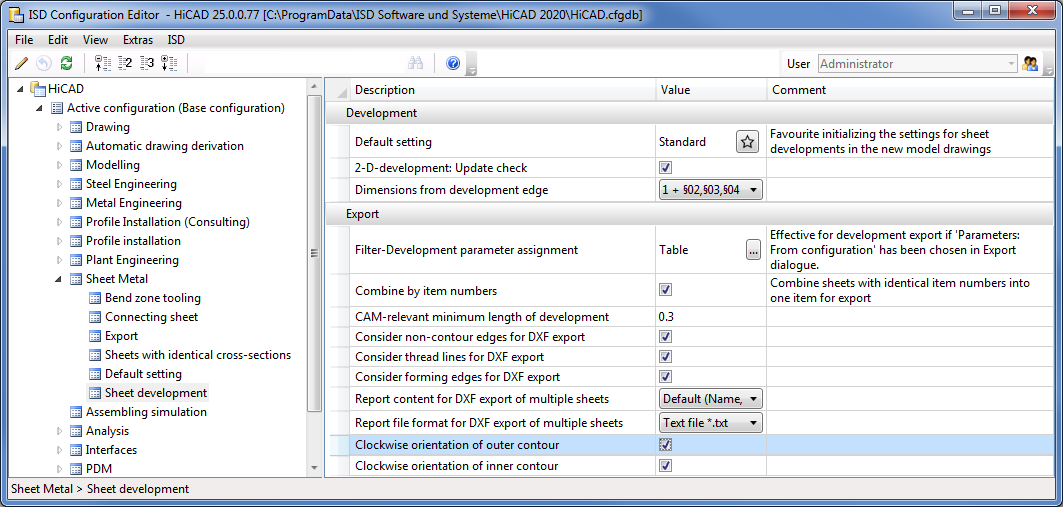Viewport: 1063px width, 507px height.
Task: Click the Plant Engineering table icon
Action: click(x=76, y=260)
